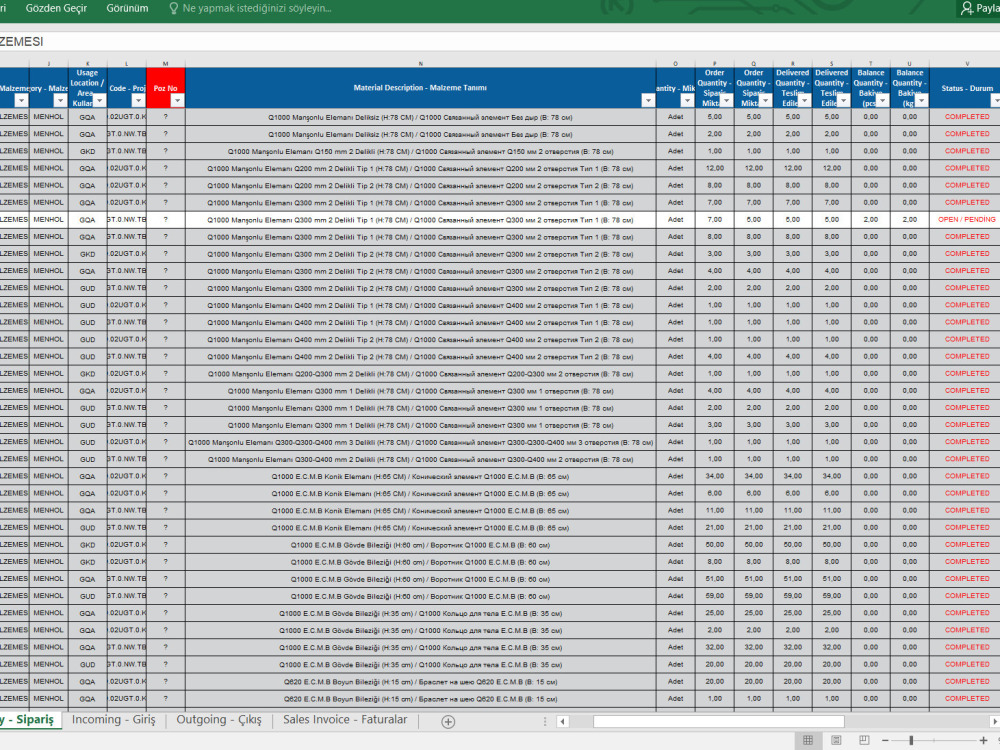
Task: Click the zoom in plus icon
Action: point(983,740)
